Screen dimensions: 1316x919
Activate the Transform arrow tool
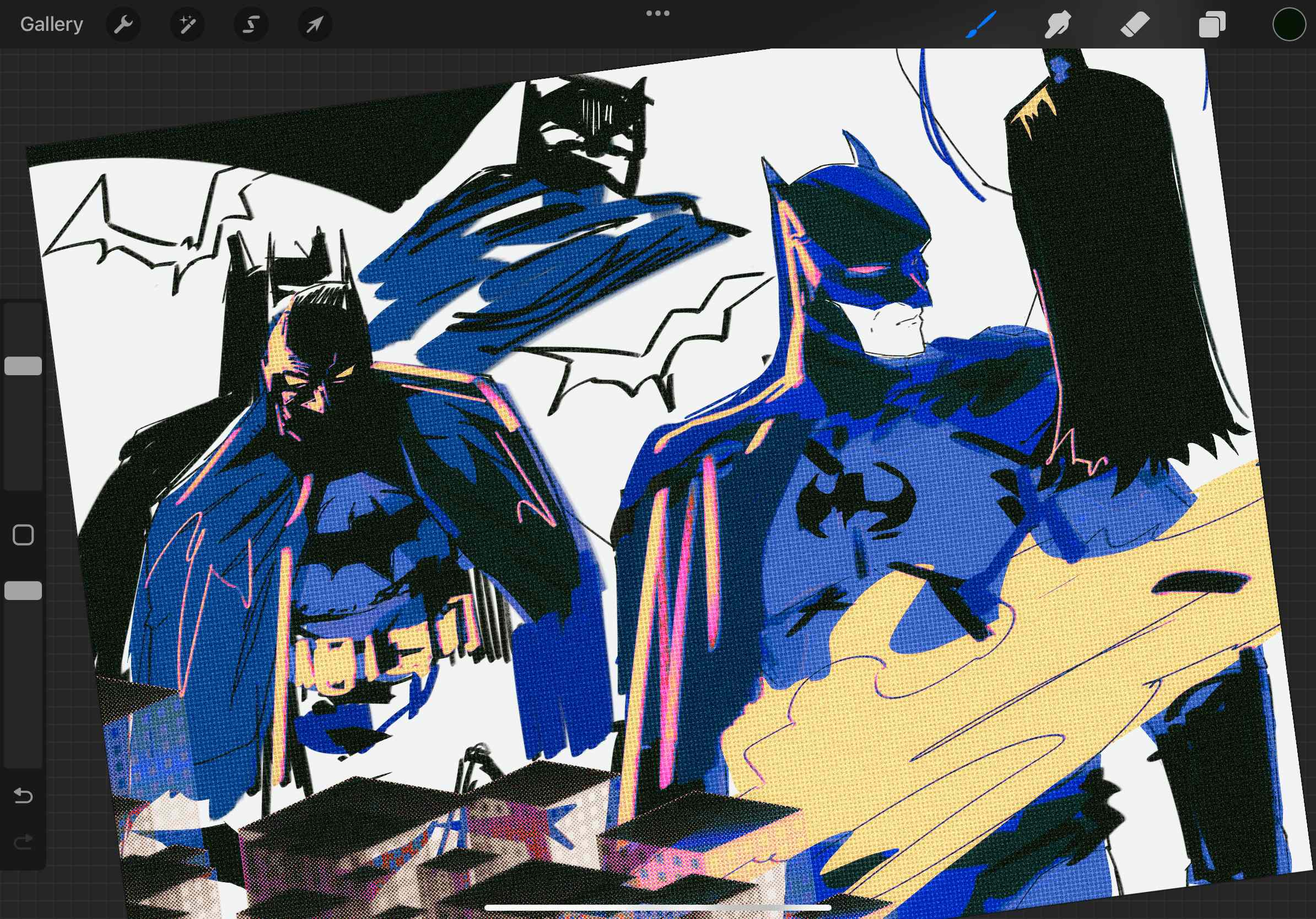(315, 25)
